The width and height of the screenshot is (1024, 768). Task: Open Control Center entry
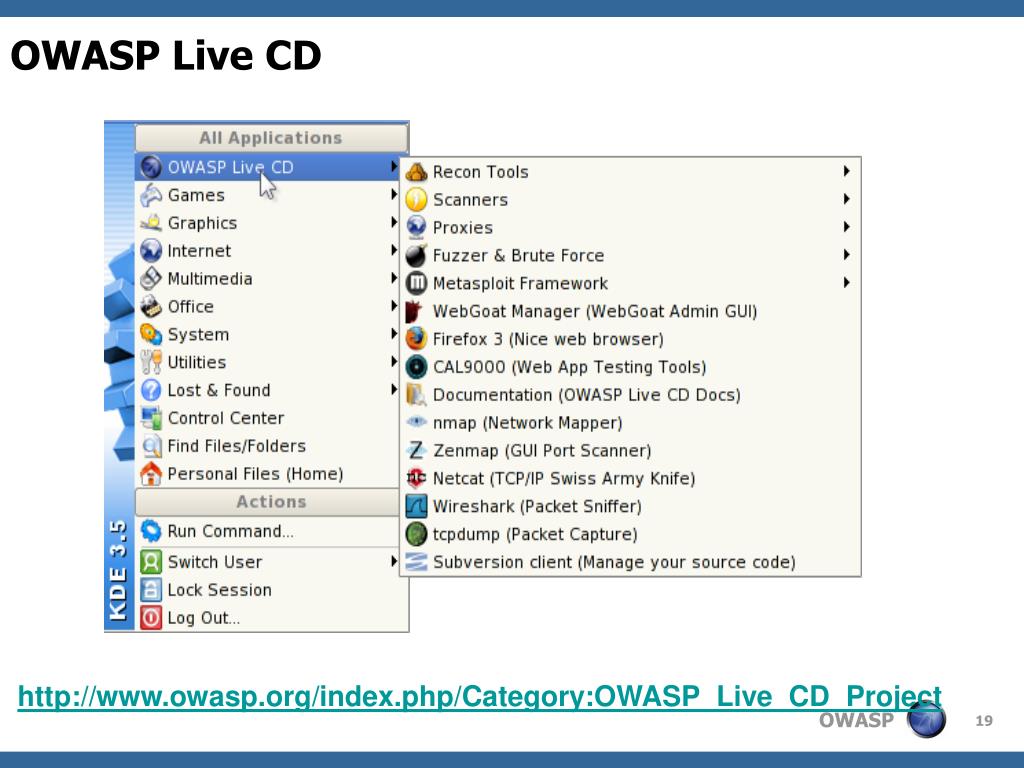pyautogui.click(x=268, y=418)
